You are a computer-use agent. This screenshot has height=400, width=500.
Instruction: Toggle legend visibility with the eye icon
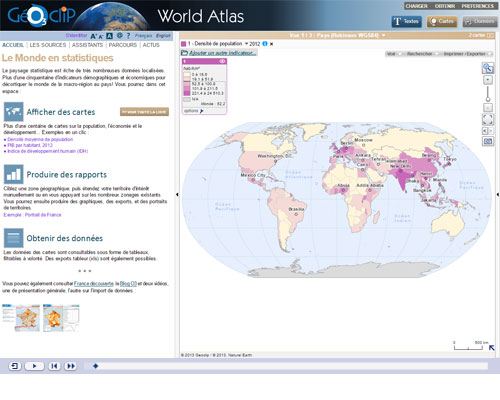[x=222, y=61]
